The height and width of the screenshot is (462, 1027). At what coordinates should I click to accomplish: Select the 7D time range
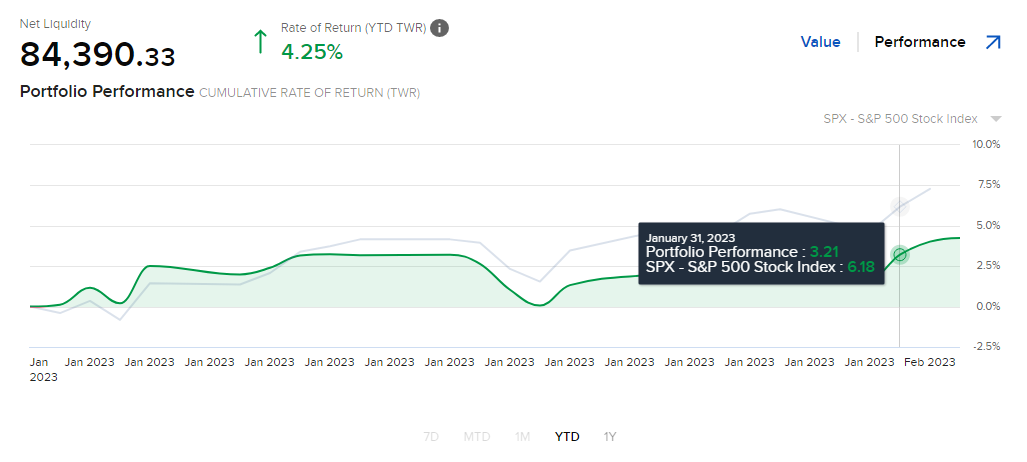point(431,436)
